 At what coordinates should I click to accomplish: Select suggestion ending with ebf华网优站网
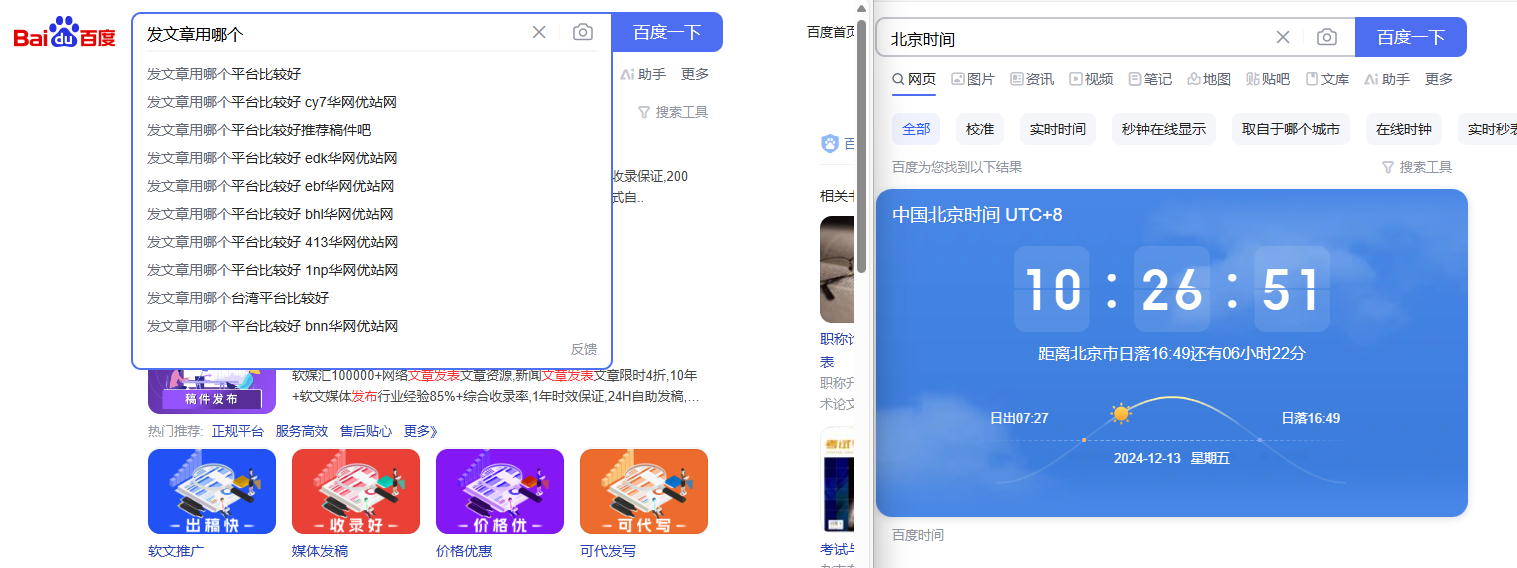(x=271, y=186)
